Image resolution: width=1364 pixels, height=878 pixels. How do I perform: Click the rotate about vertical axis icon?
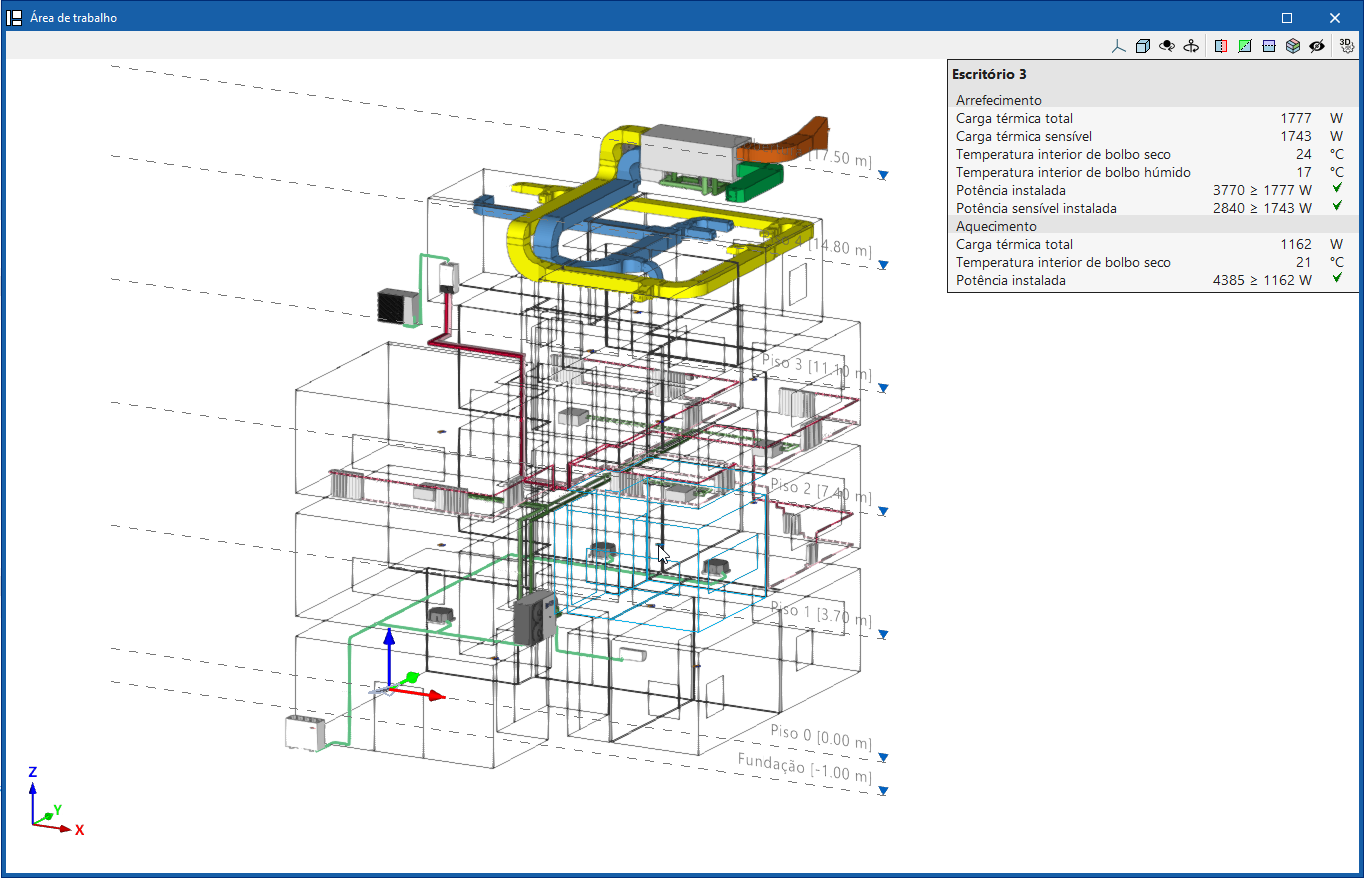click(1191, 46)
